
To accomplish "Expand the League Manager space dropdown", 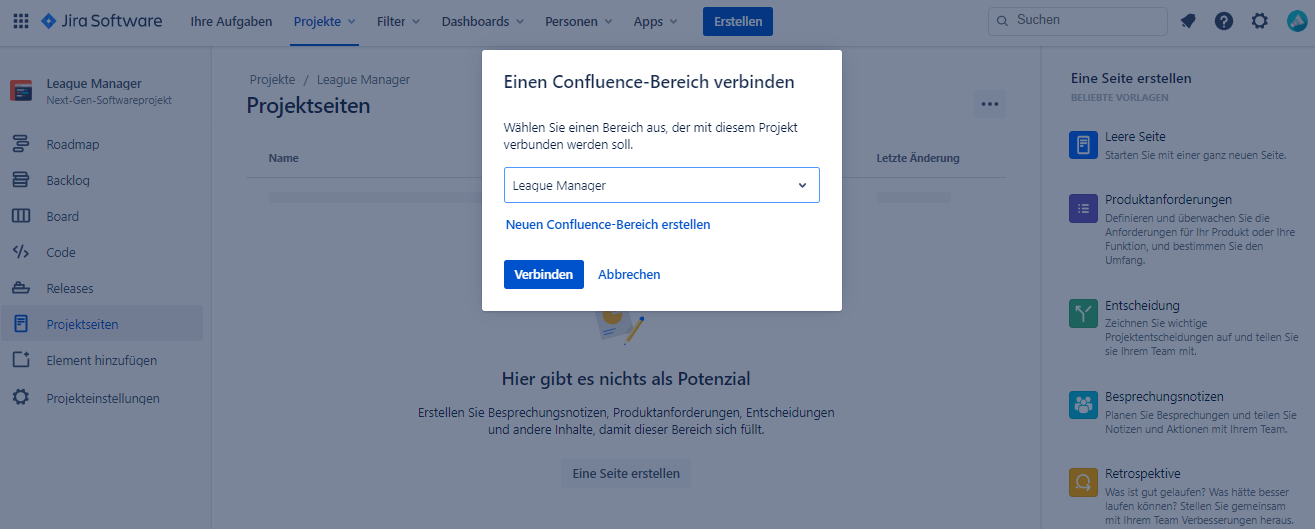I will point(662,185).
